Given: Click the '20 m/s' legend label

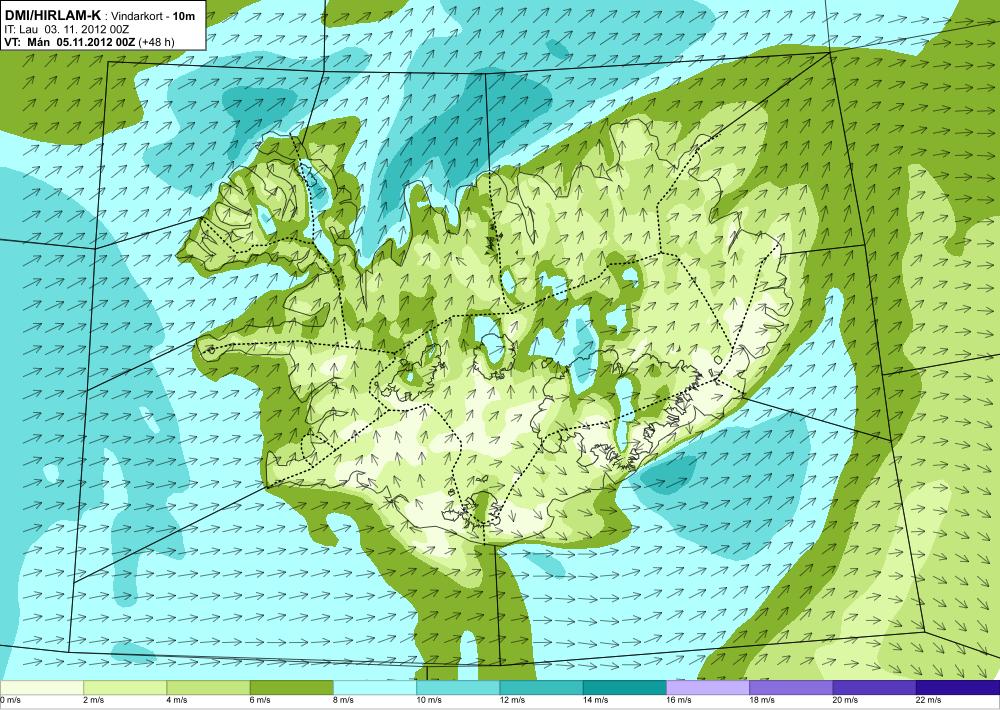Looking at the screenshot, I should point(846,700).
